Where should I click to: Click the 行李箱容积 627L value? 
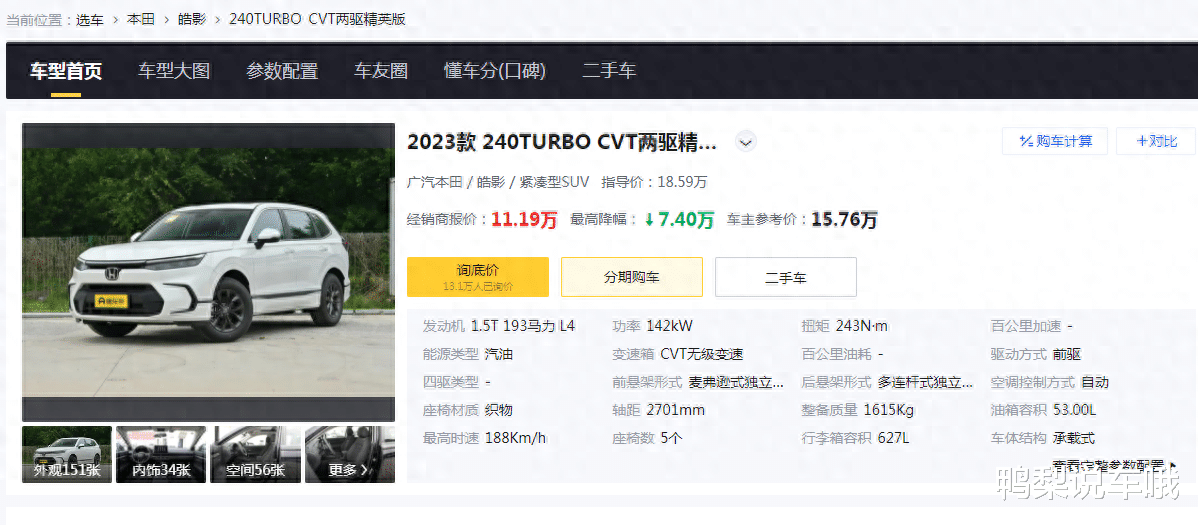pyautogui.click(x=893, y=439)
